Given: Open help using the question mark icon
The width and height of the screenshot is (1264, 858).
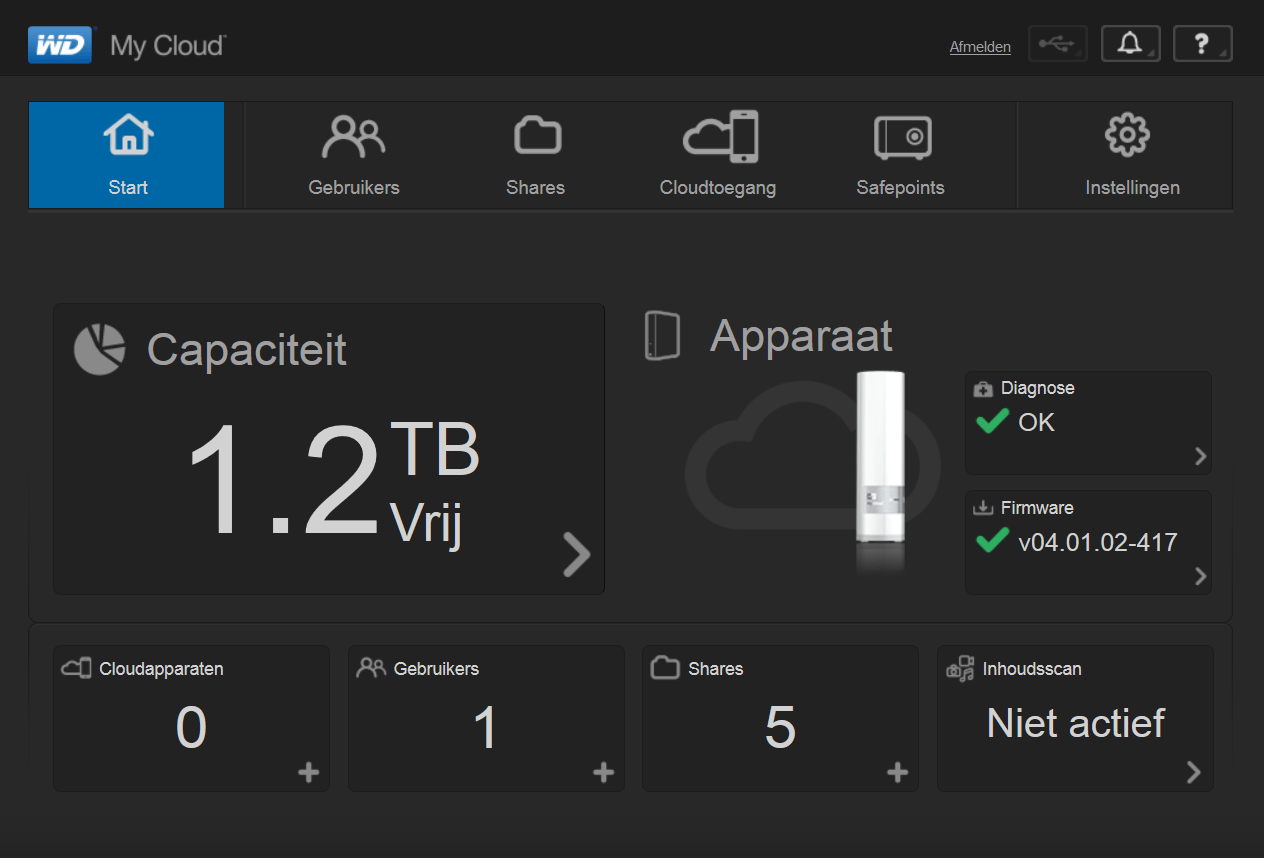Looking at the screenshot, I should pyautogui.click(x=1202, y=43).
